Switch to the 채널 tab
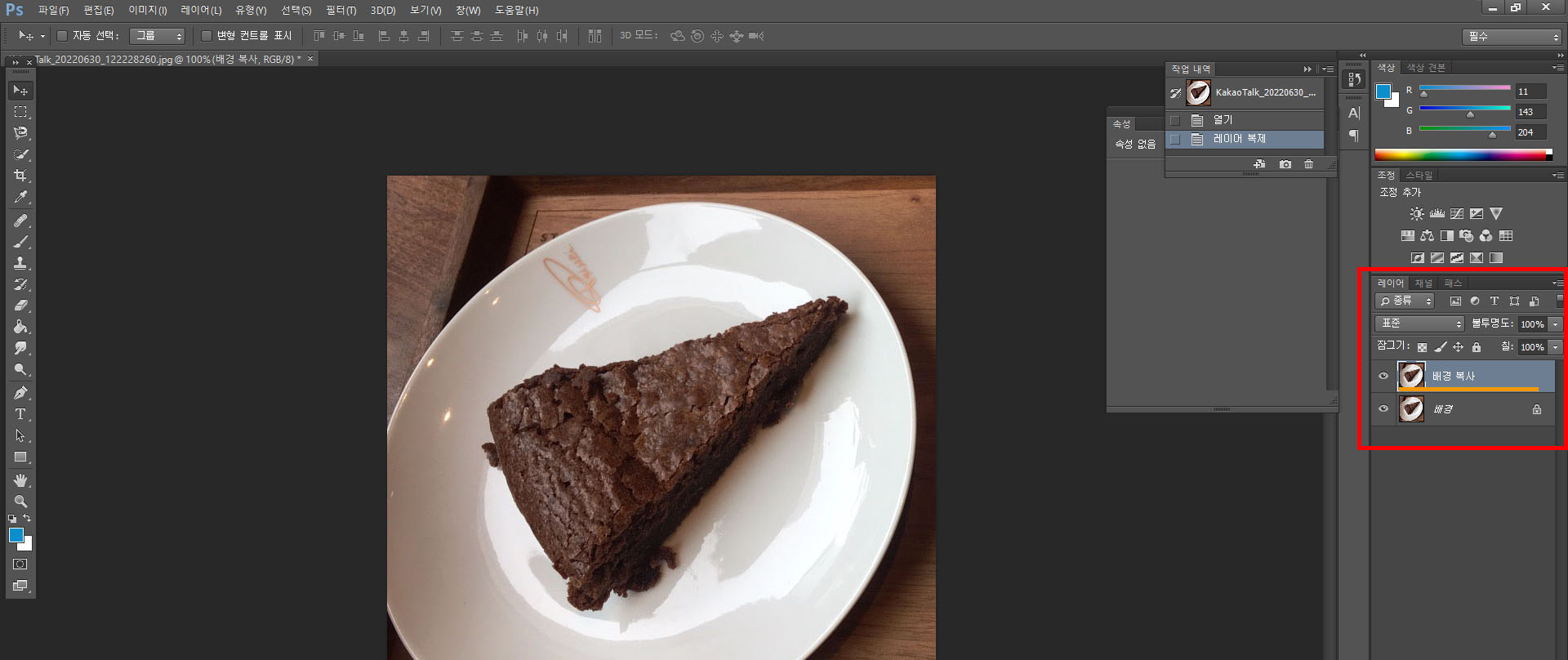Image resolution: width=1568 pixels, height=660 pixels. 1423,283
